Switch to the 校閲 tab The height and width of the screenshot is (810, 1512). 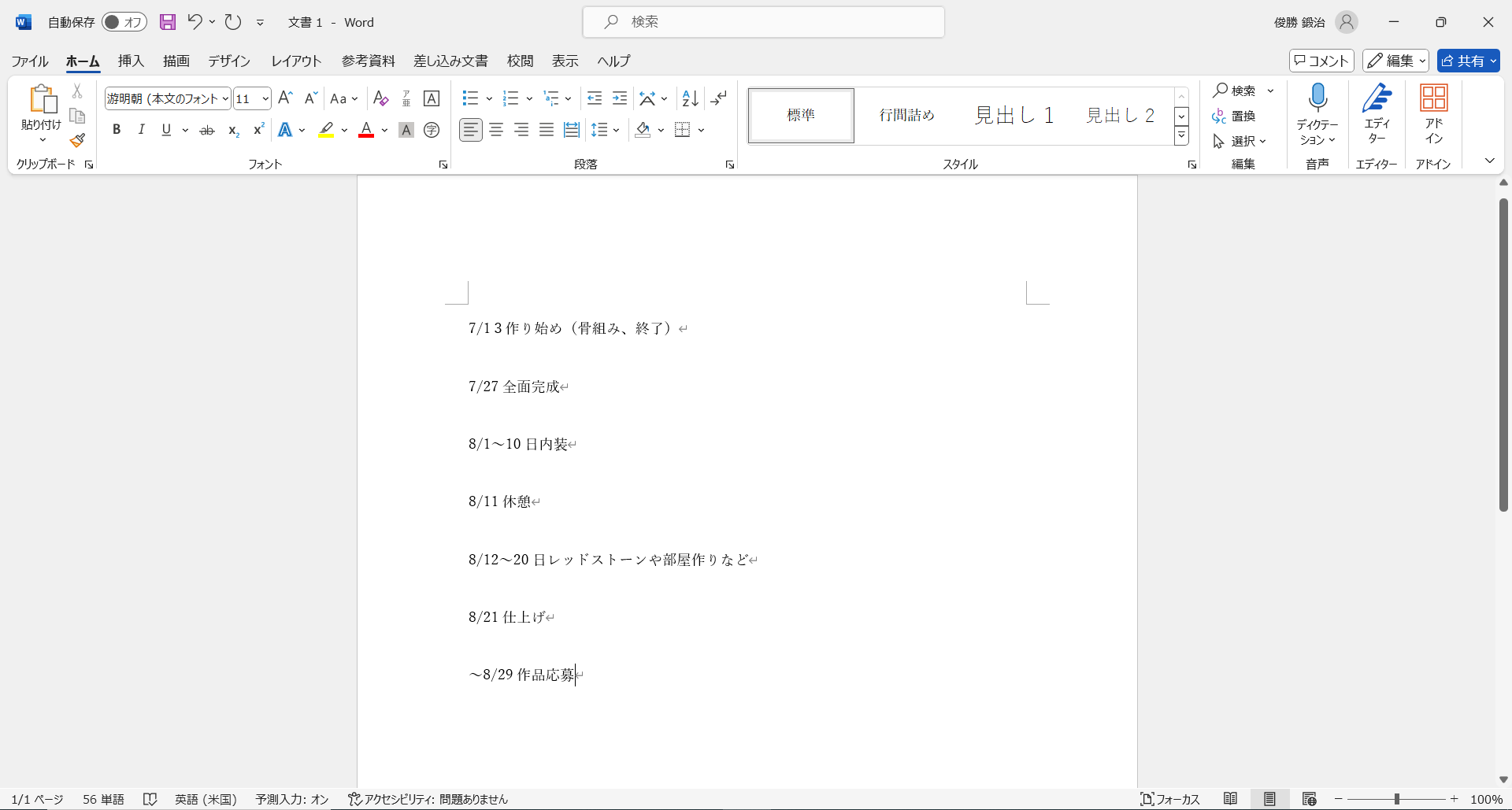(520, 61)
